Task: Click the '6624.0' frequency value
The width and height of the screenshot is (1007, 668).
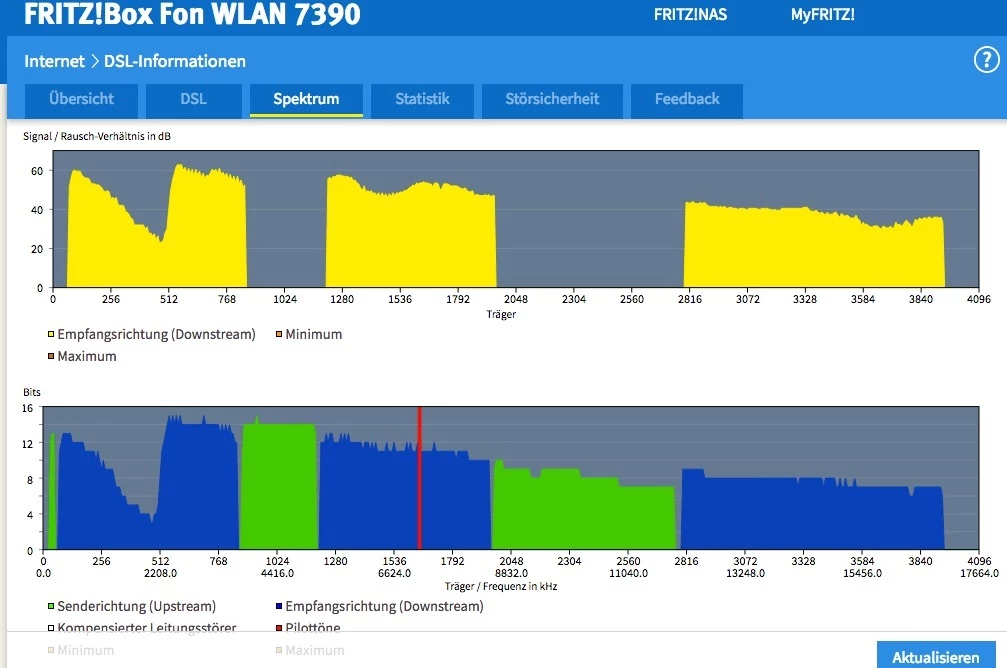Action: pos(394,573)
